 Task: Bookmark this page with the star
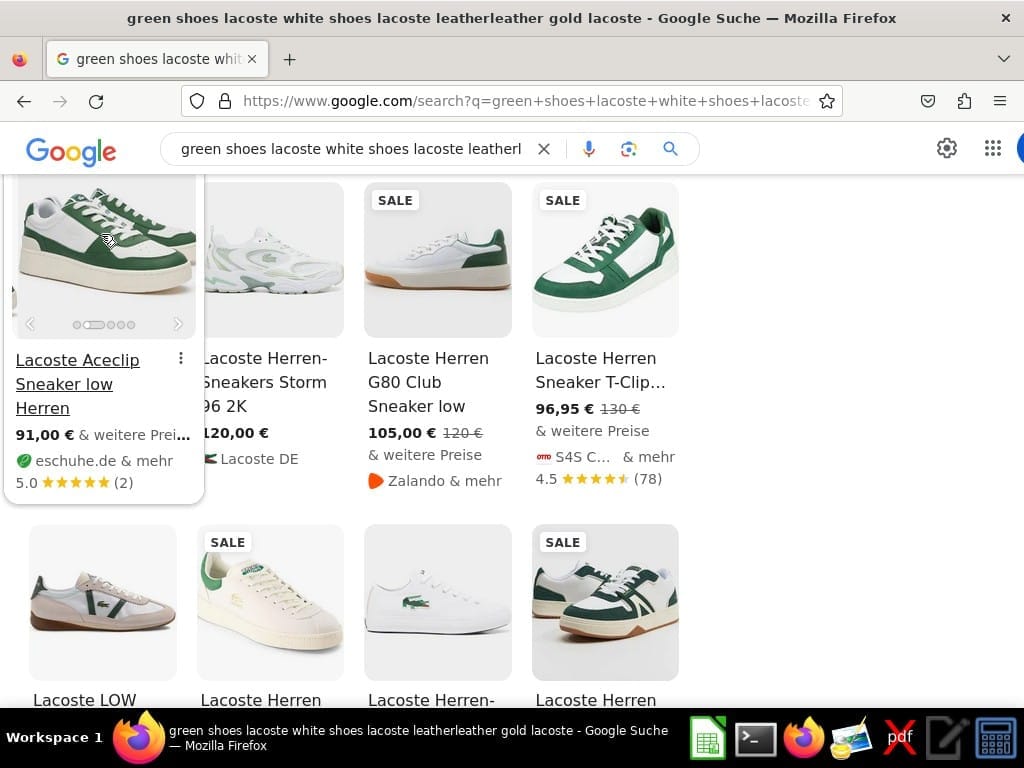point(827,101)
